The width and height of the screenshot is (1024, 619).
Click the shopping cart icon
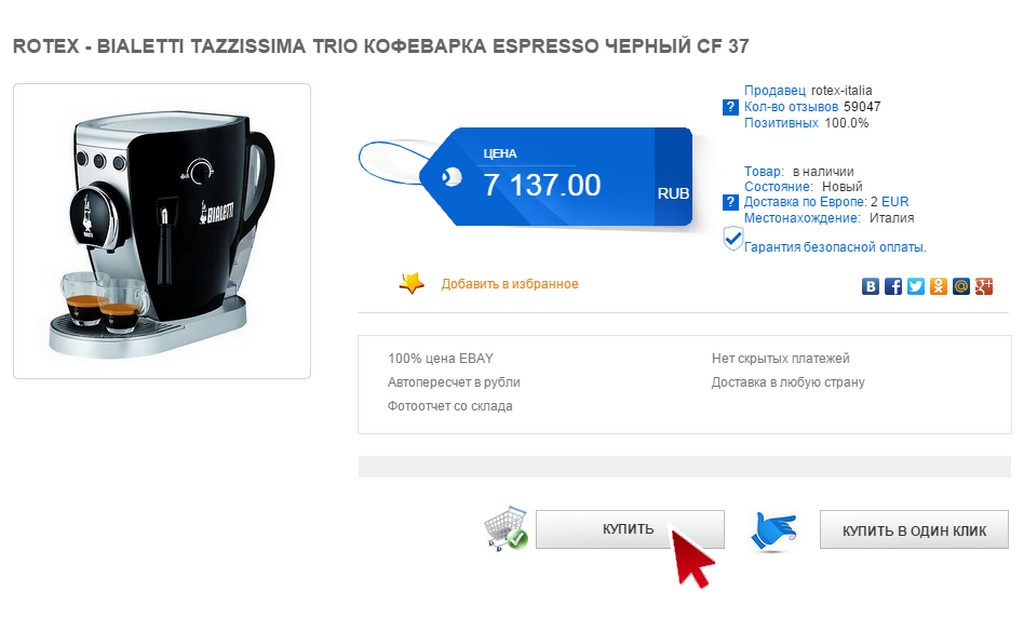[x=506, y=528]
